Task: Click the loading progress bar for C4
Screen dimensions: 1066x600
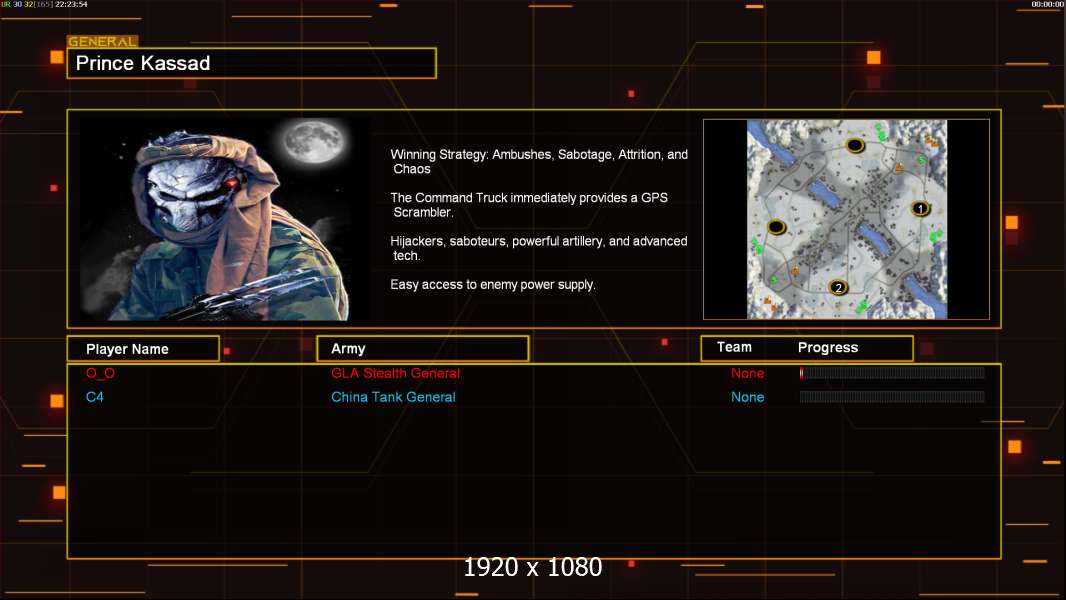Action: click(x=892, y=396)
